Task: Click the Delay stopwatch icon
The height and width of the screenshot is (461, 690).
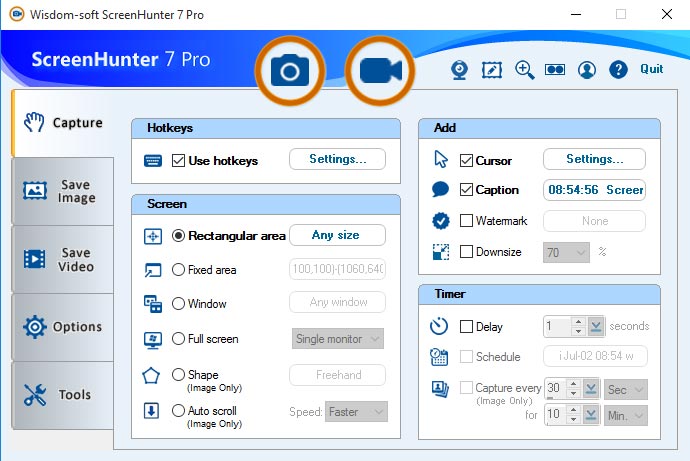Action: pos(439,326)
